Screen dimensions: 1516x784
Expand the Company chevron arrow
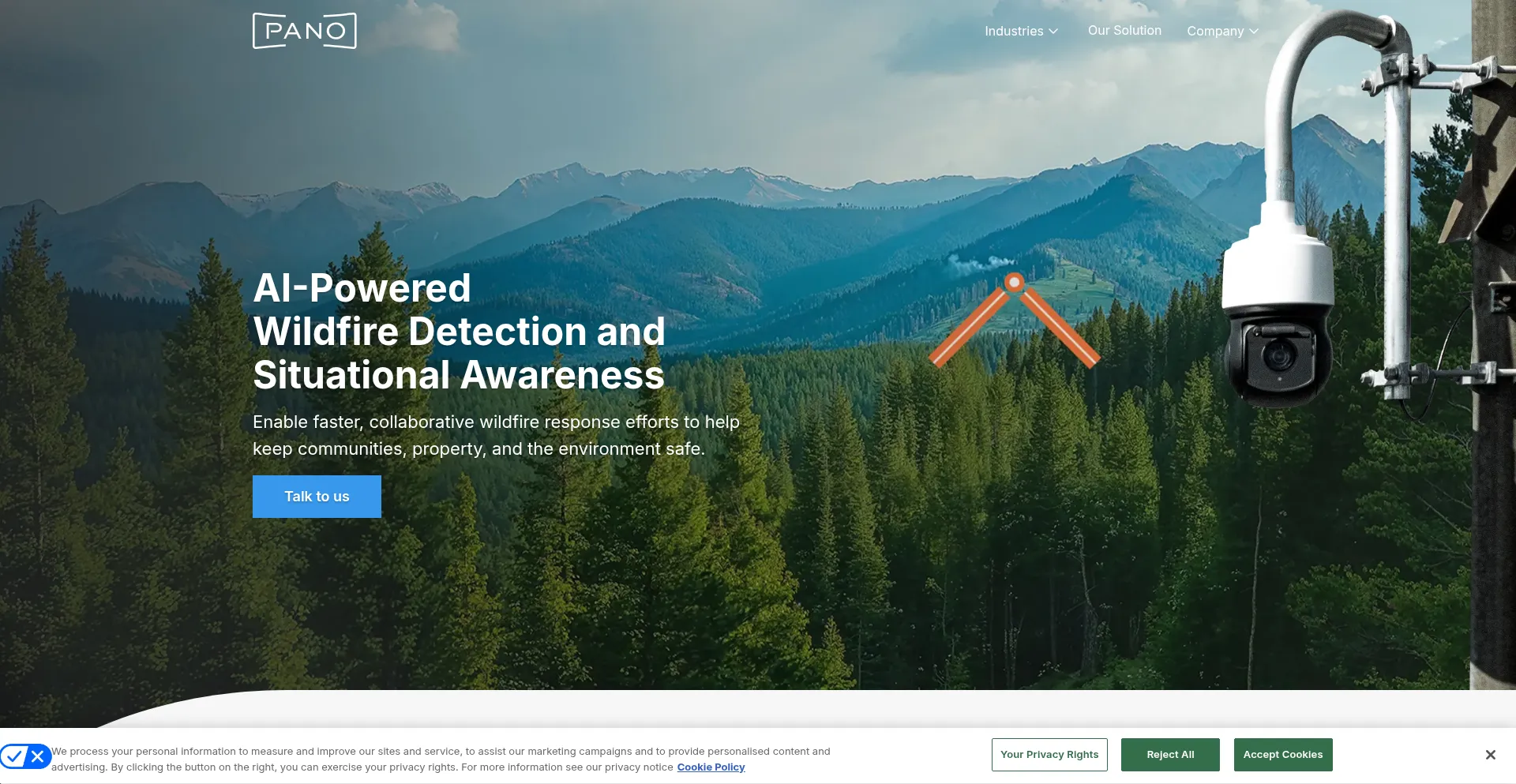[1254, 32]
